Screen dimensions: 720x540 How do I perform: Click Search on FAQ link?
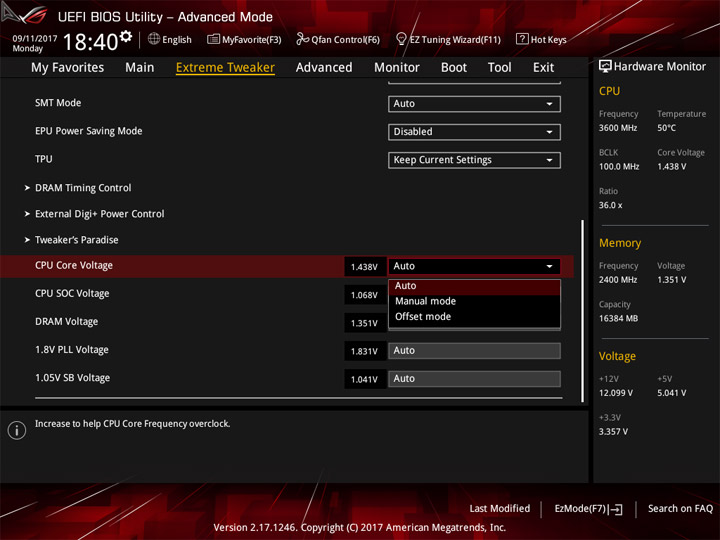[x=680, y=509]
